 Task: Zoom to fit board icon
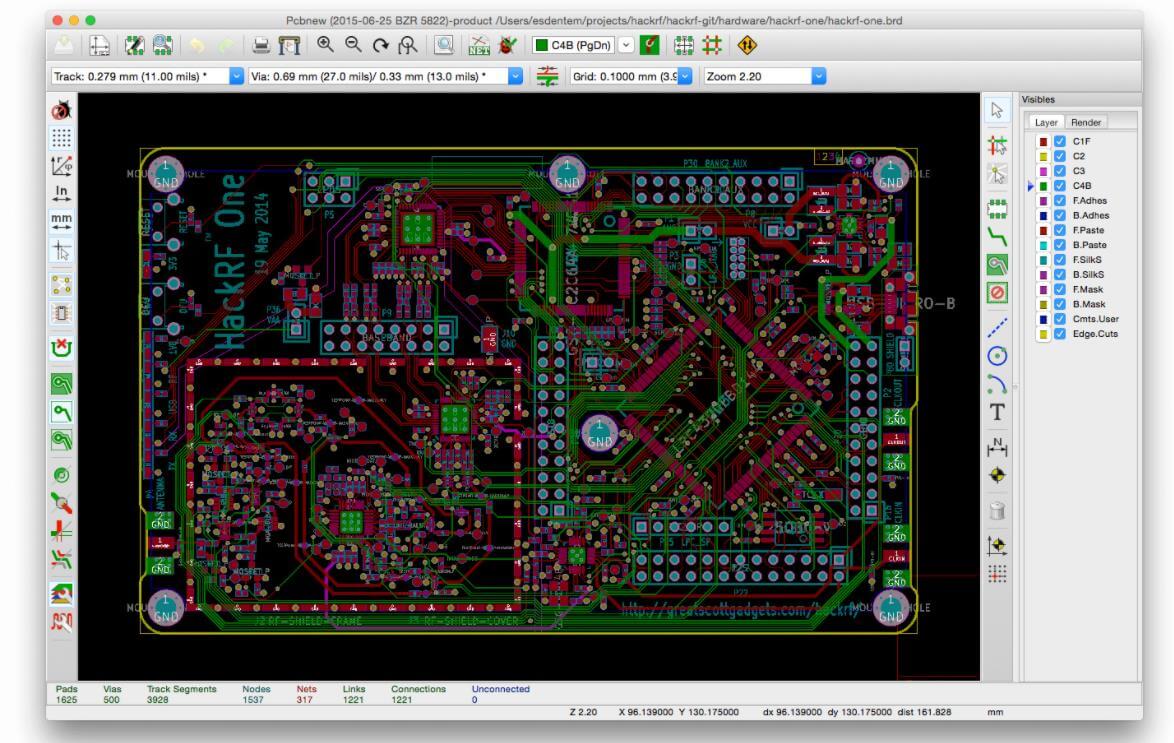coord(408,46)
